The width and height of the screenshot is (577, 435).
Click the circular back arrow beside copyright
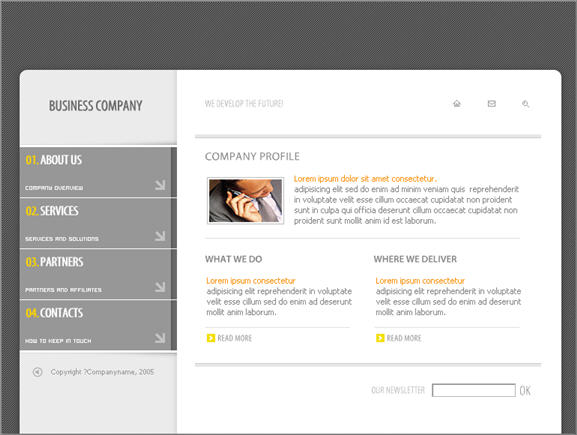click(x=38, y=372)
